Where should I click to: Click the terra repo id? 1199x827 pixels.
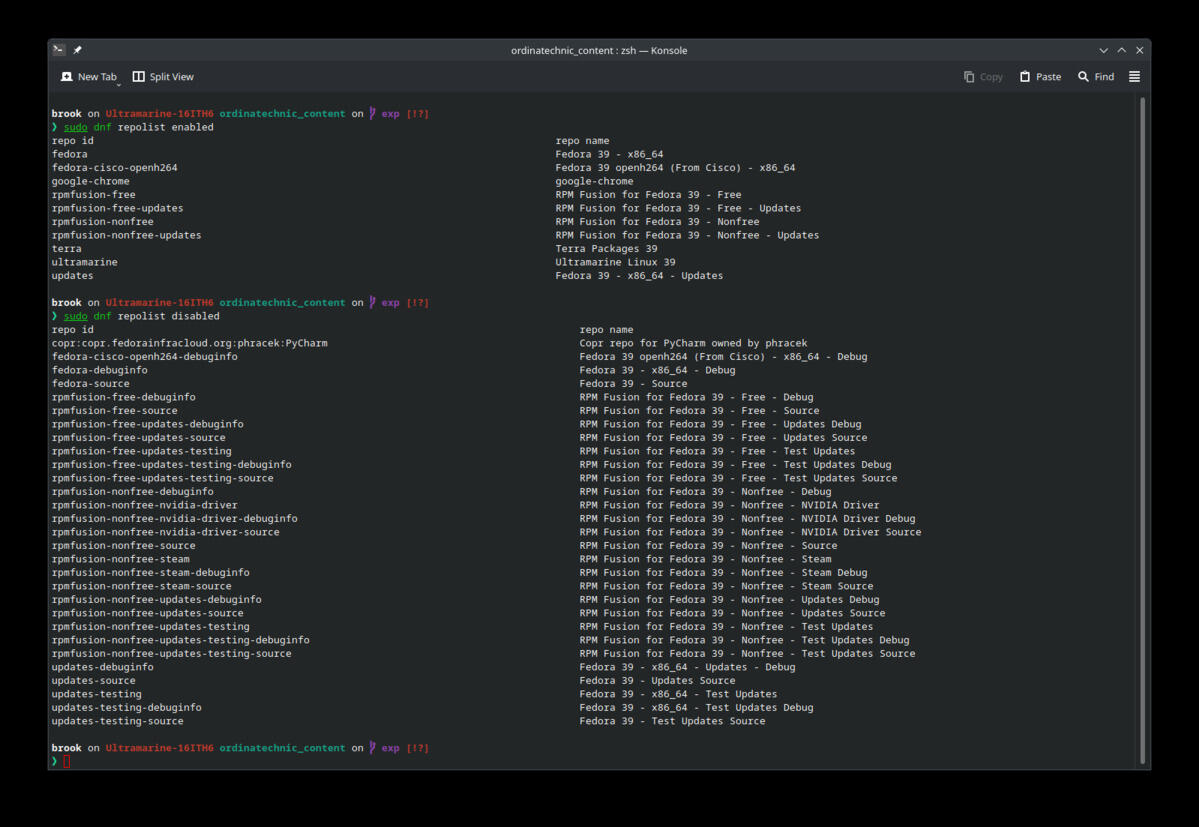point(67,248)
